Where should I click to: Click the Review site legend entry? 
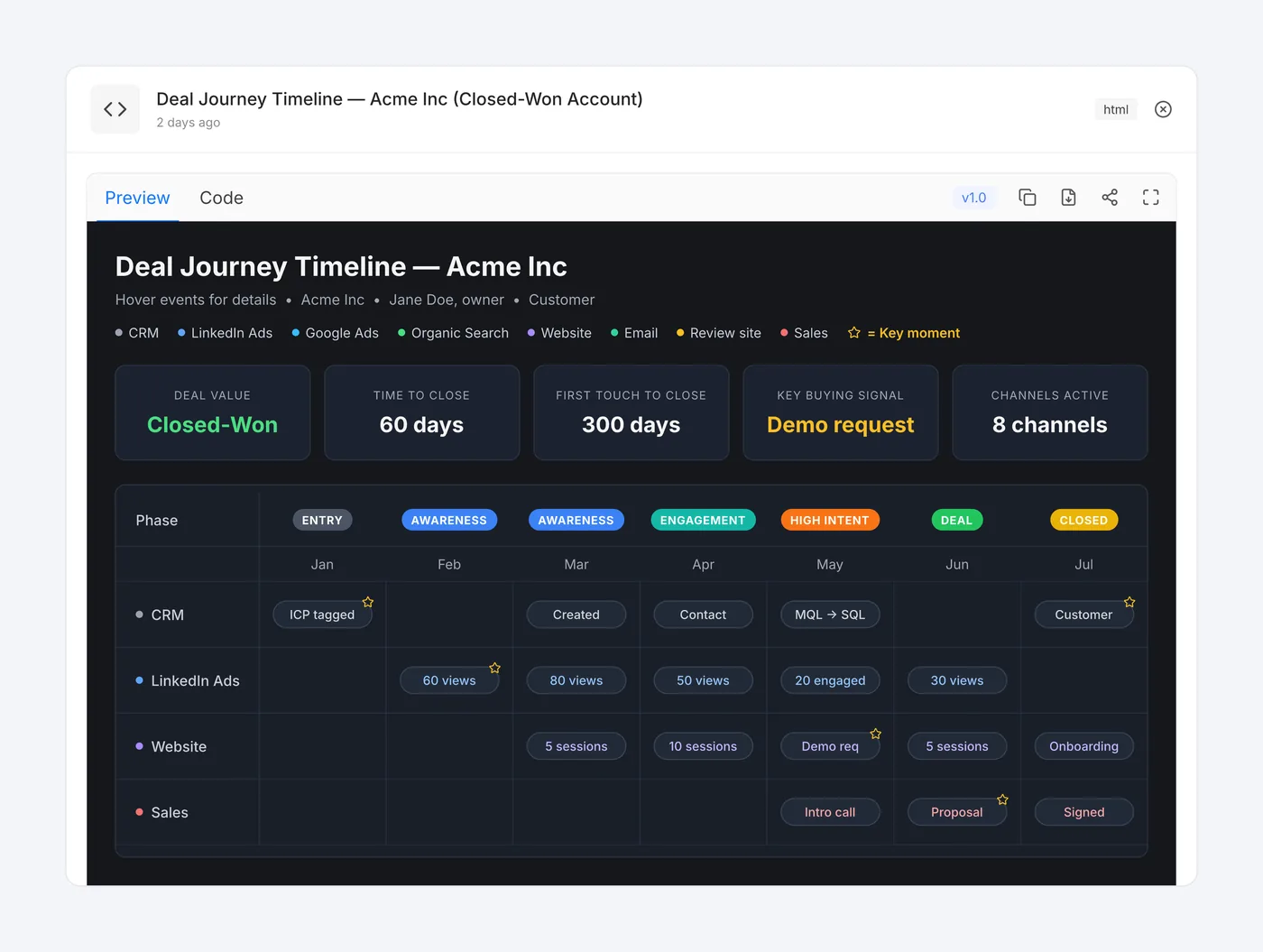719,333
